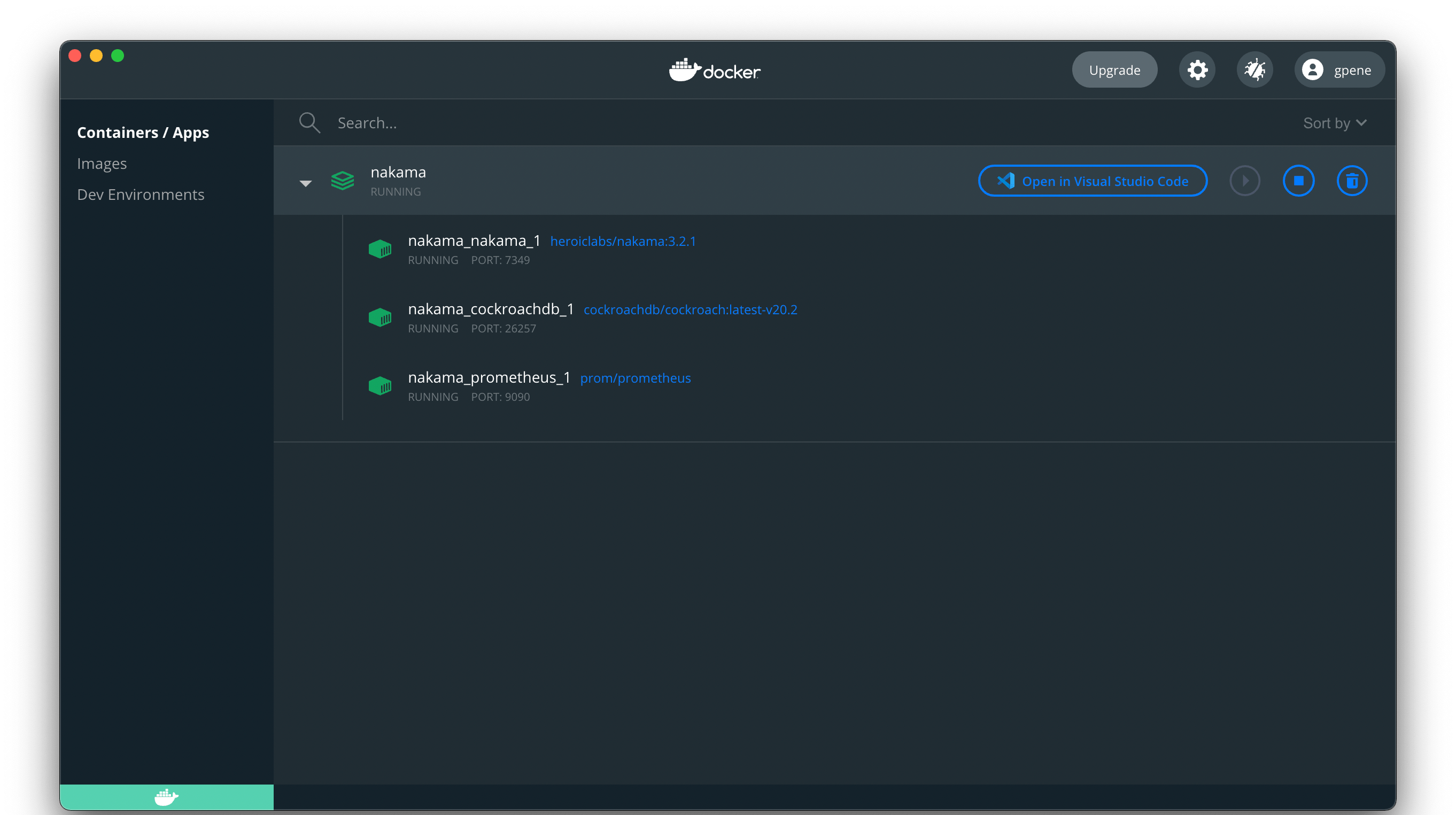Click nakama_cockroachdb_1 container icon
The width and height of the screenshot is (1456, 815).
tap(380, 317)
